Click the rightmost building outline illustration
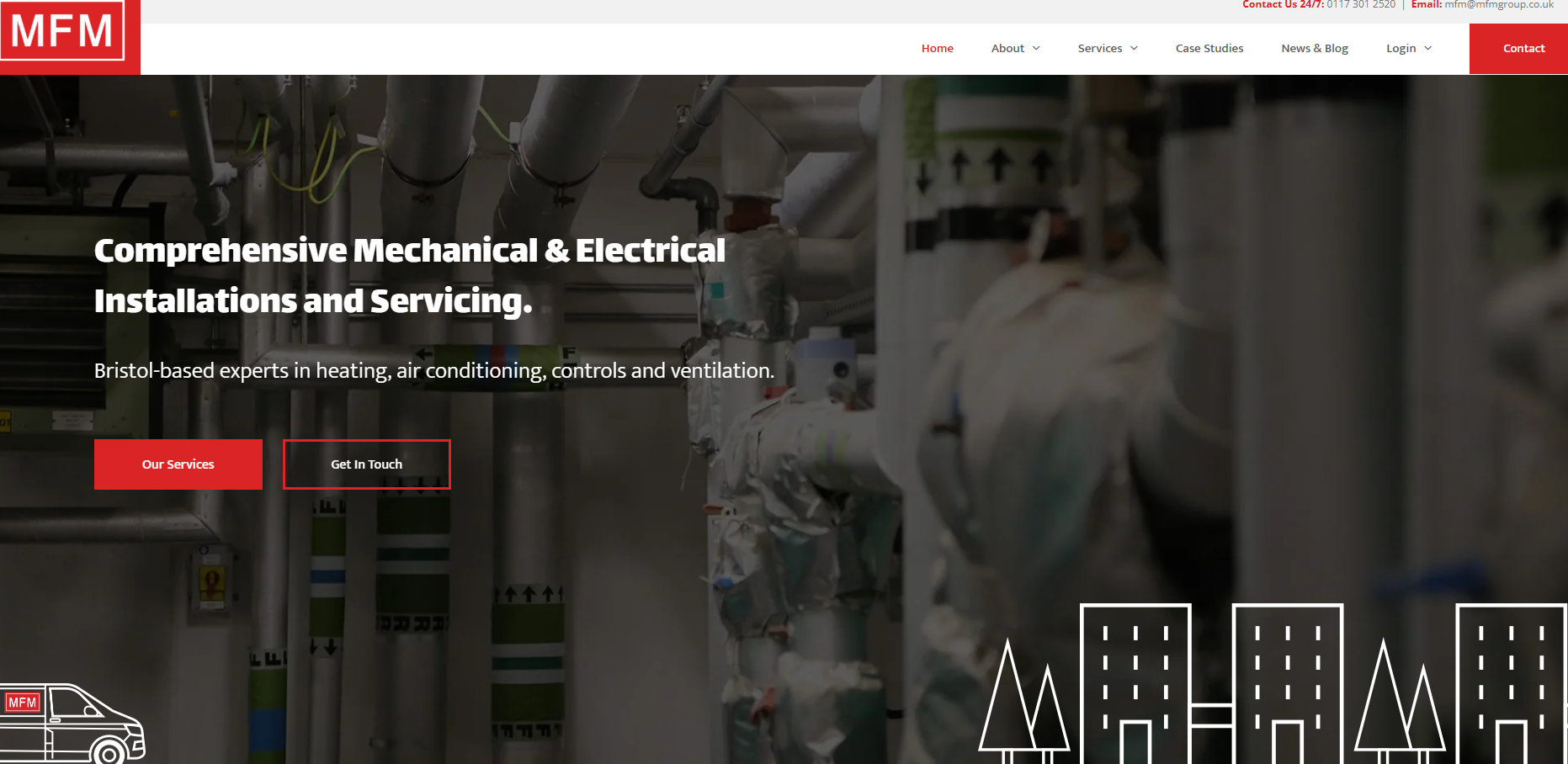Viewport: 1568px width, 764px height. pos(1512,683)
